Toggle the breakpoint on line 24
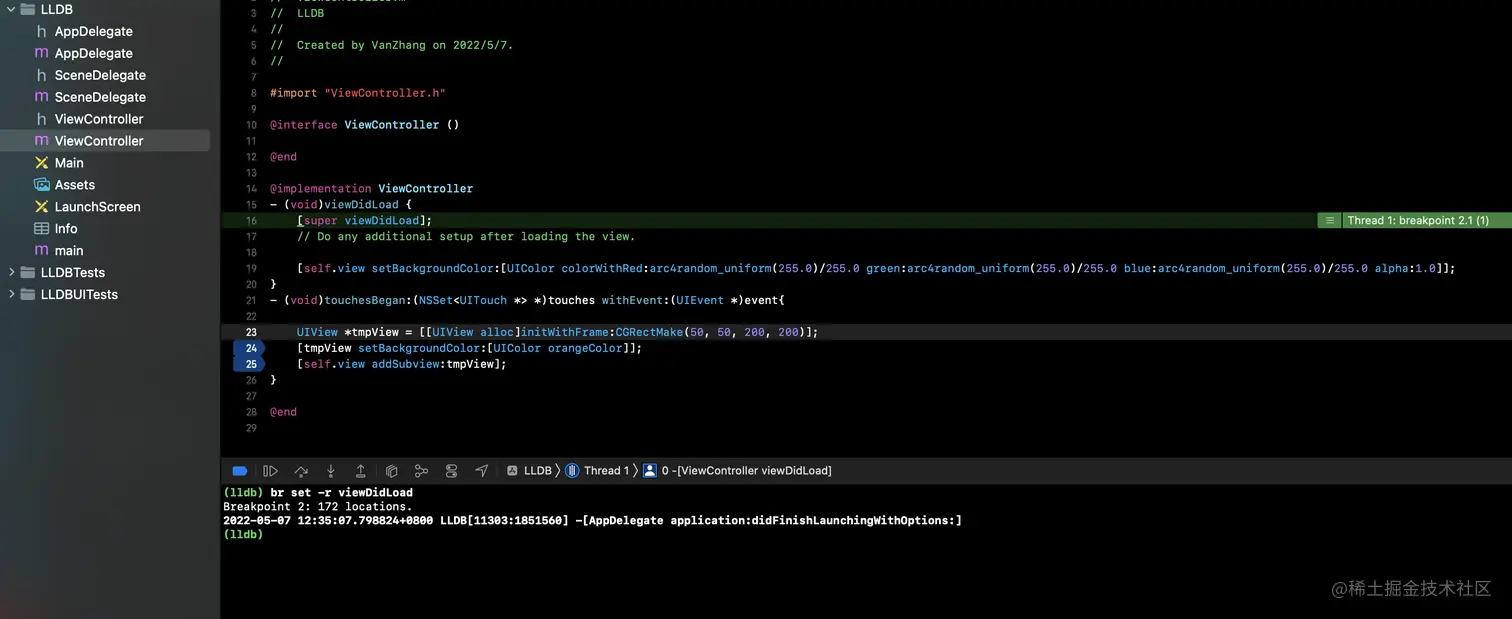 [249, 348]
